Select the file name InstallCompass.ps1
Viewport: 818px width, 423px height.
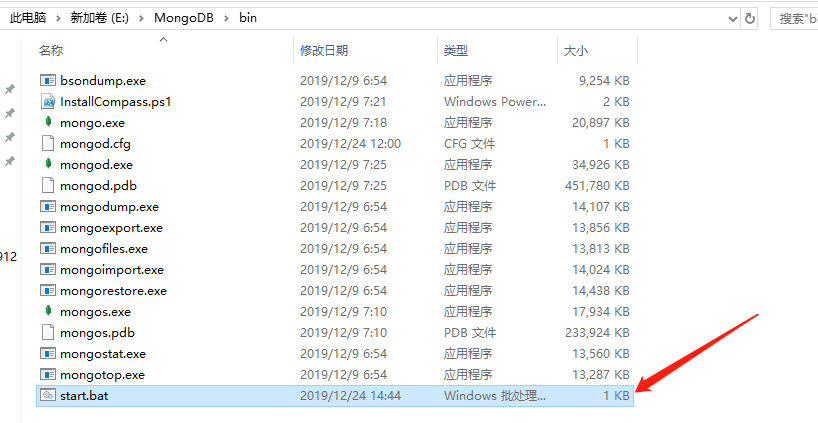click(115, 102)
